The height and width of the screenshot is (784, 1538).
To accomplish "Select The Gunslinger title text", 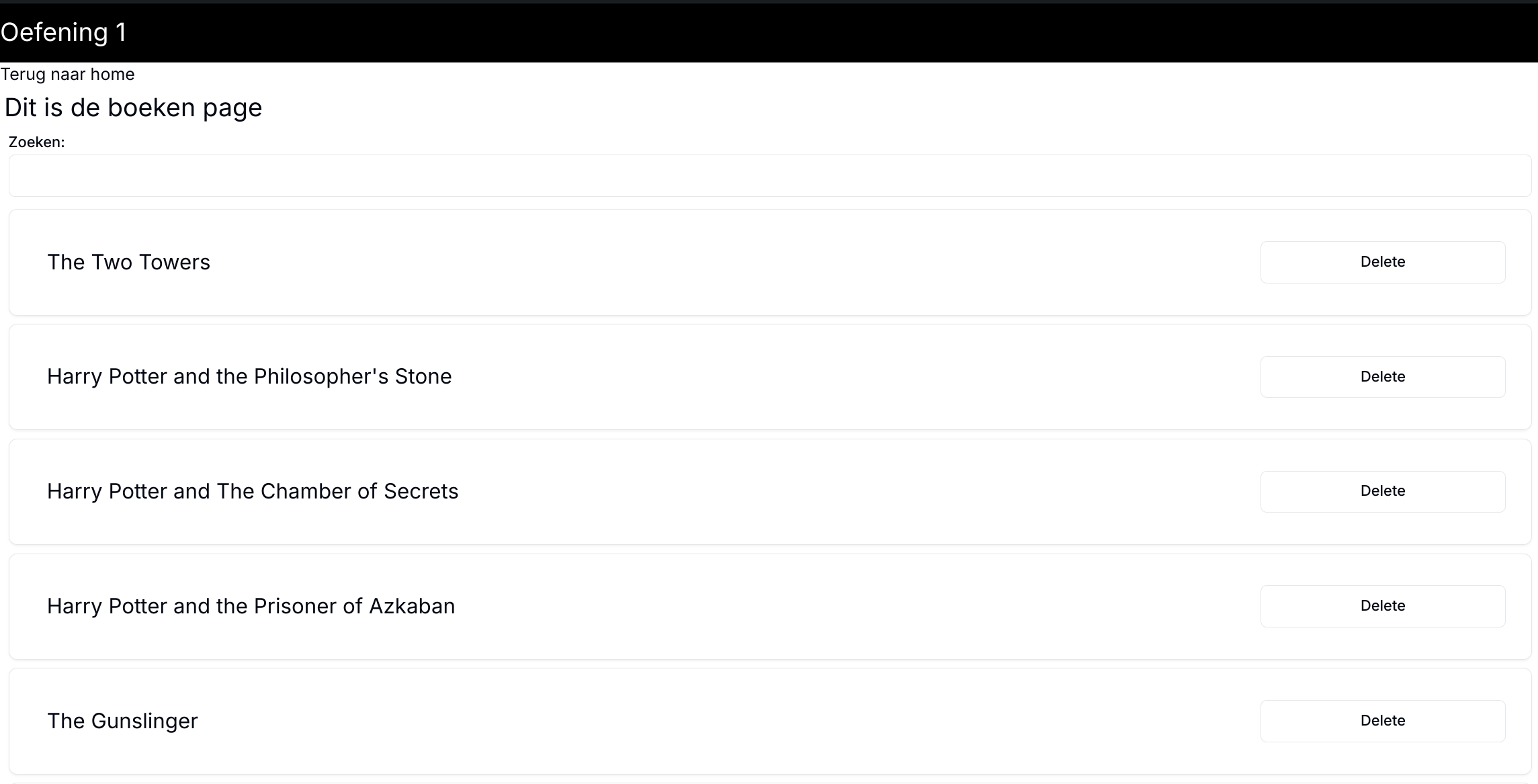I will pyautogui.click(x=122, y=721).
